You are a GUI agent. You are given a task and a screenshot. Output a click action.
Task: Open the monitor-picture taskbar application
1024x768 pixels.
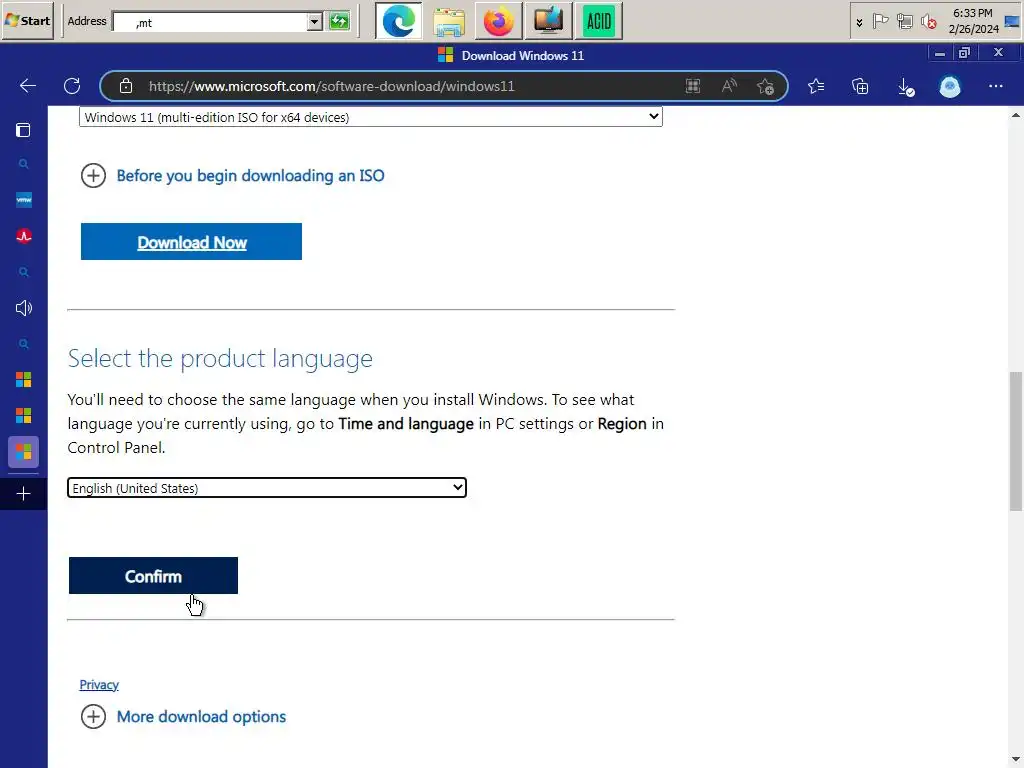pos(549,22)
